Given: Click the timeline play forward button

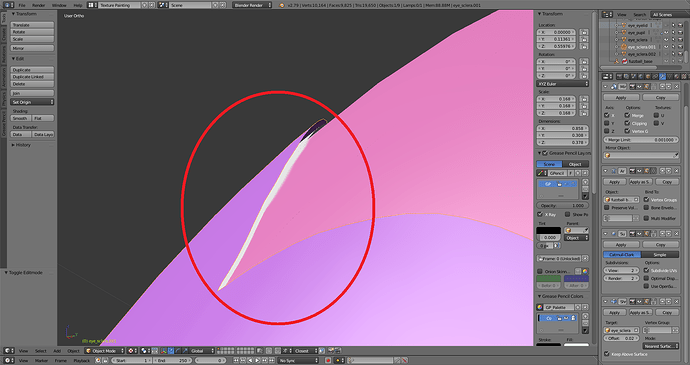Looking at the screenshot, I should click(257, 361).
